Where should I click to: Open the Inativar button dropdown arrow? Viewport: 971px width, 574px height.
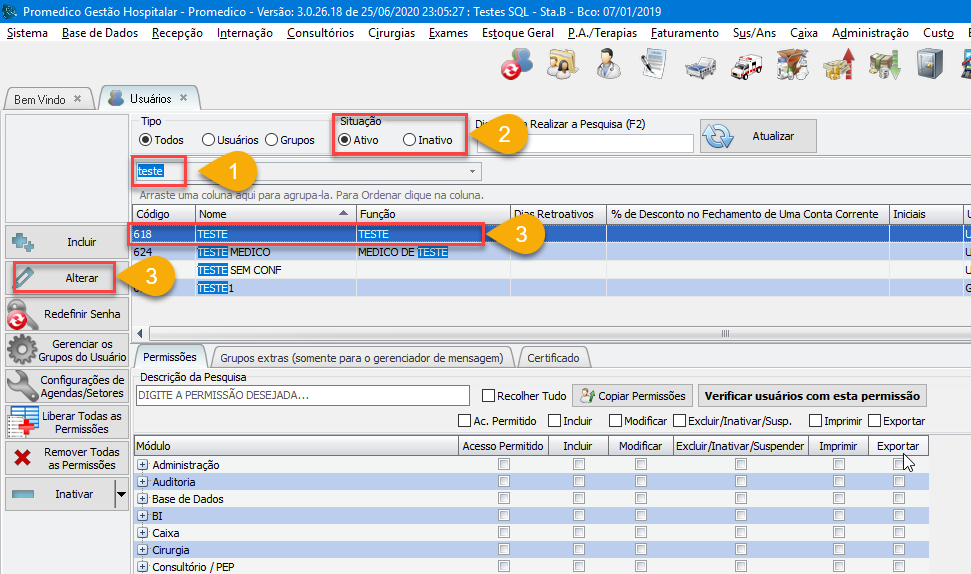(x=121, y=494)
